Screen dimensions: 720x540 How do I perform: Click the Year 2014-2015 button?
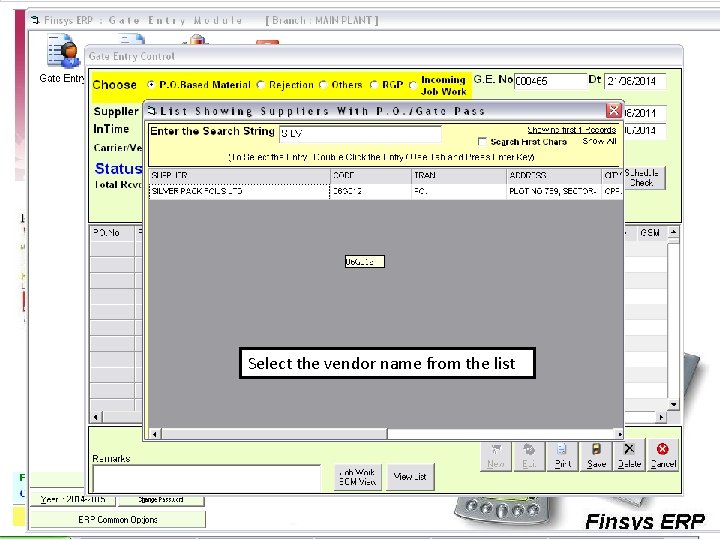click(73, 500)
